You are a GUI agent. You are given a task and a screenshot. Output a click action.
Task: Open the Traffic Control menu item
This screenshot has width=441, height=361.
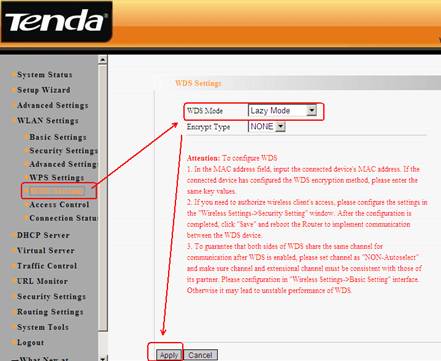pyautogui.click(x=47, y=266)
